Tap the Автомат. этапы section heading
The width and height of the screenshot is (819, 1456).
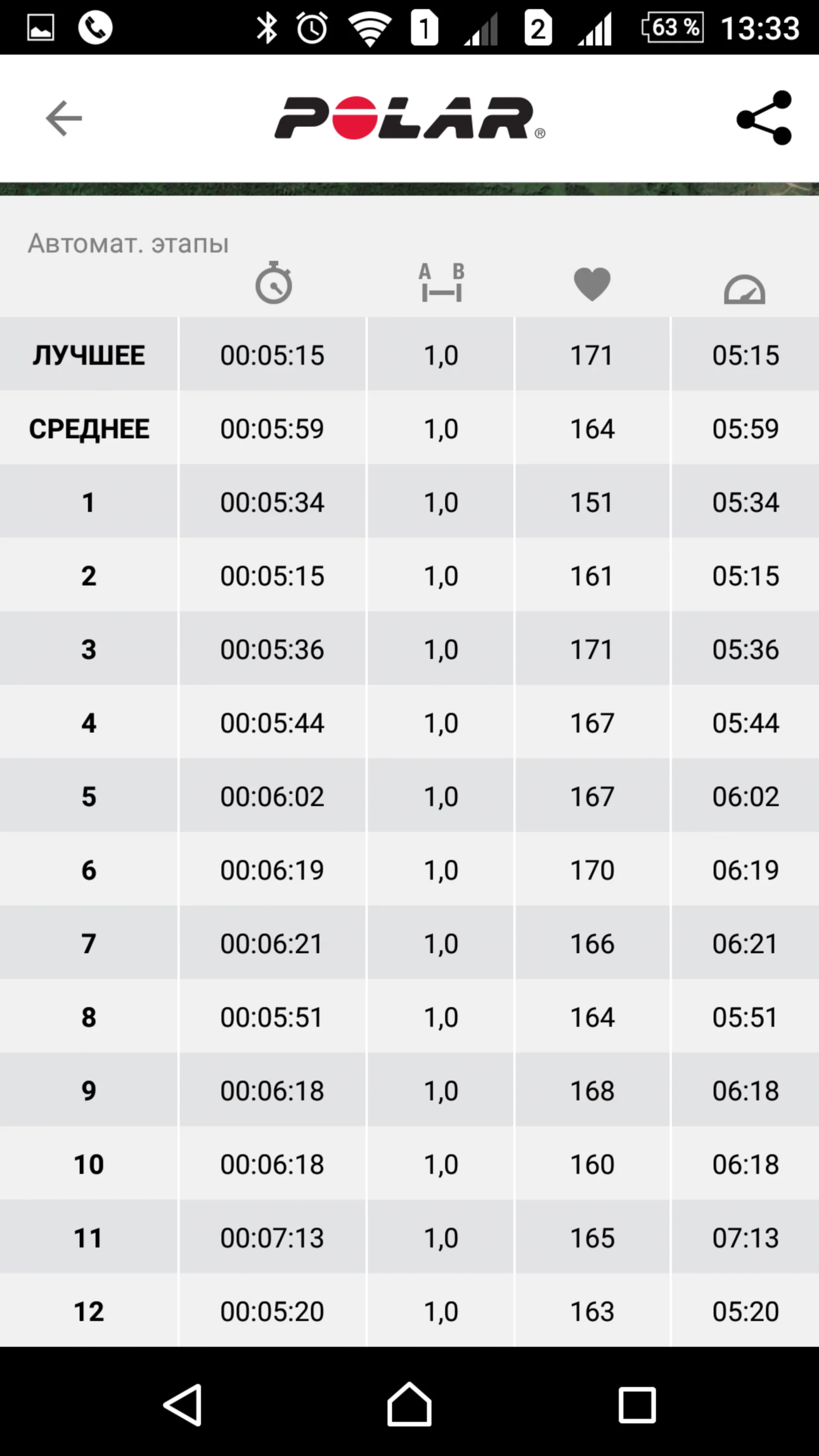(x=128, y=244)
